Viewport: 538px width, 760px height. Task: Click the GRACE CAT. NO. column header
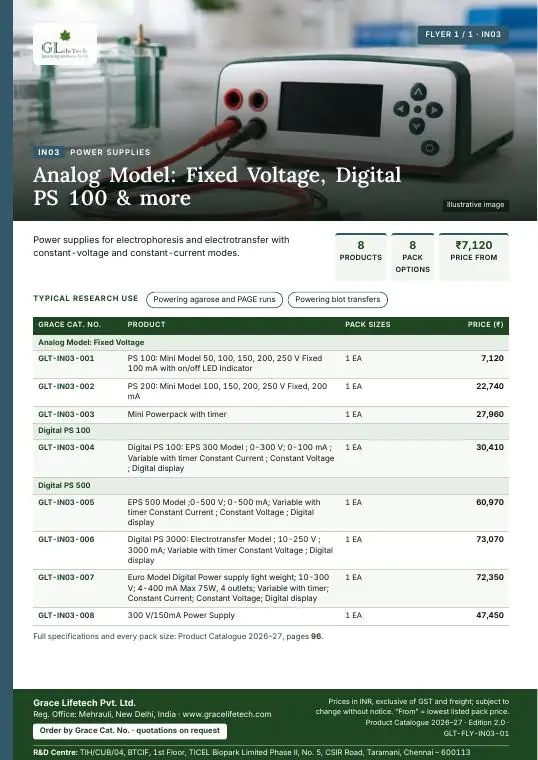[69, 325]
